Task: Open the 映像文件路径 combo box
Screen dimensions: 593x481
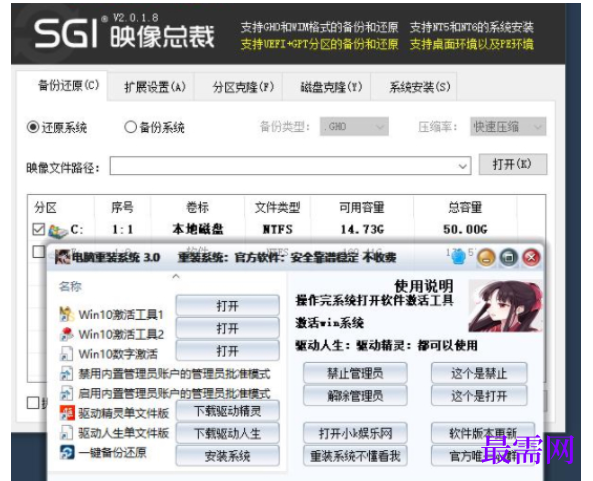Action: point(290,166)
